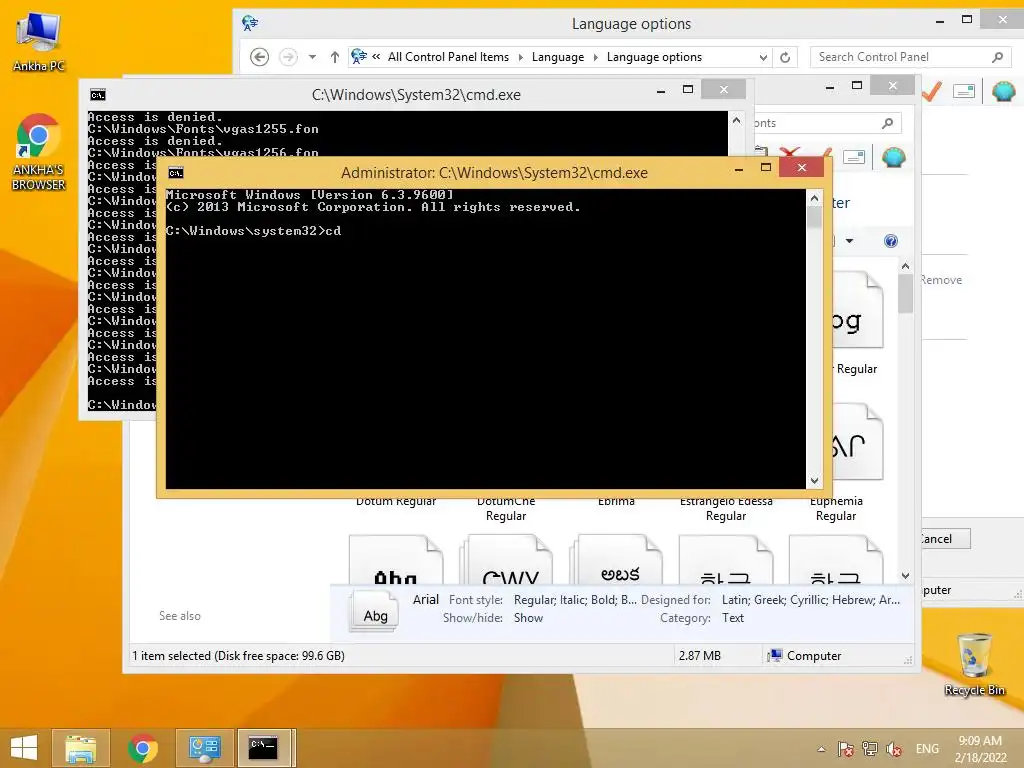Open Ankha PC desktop icon
Viewport: 1024px width, 768px height.
coord(39,42)
